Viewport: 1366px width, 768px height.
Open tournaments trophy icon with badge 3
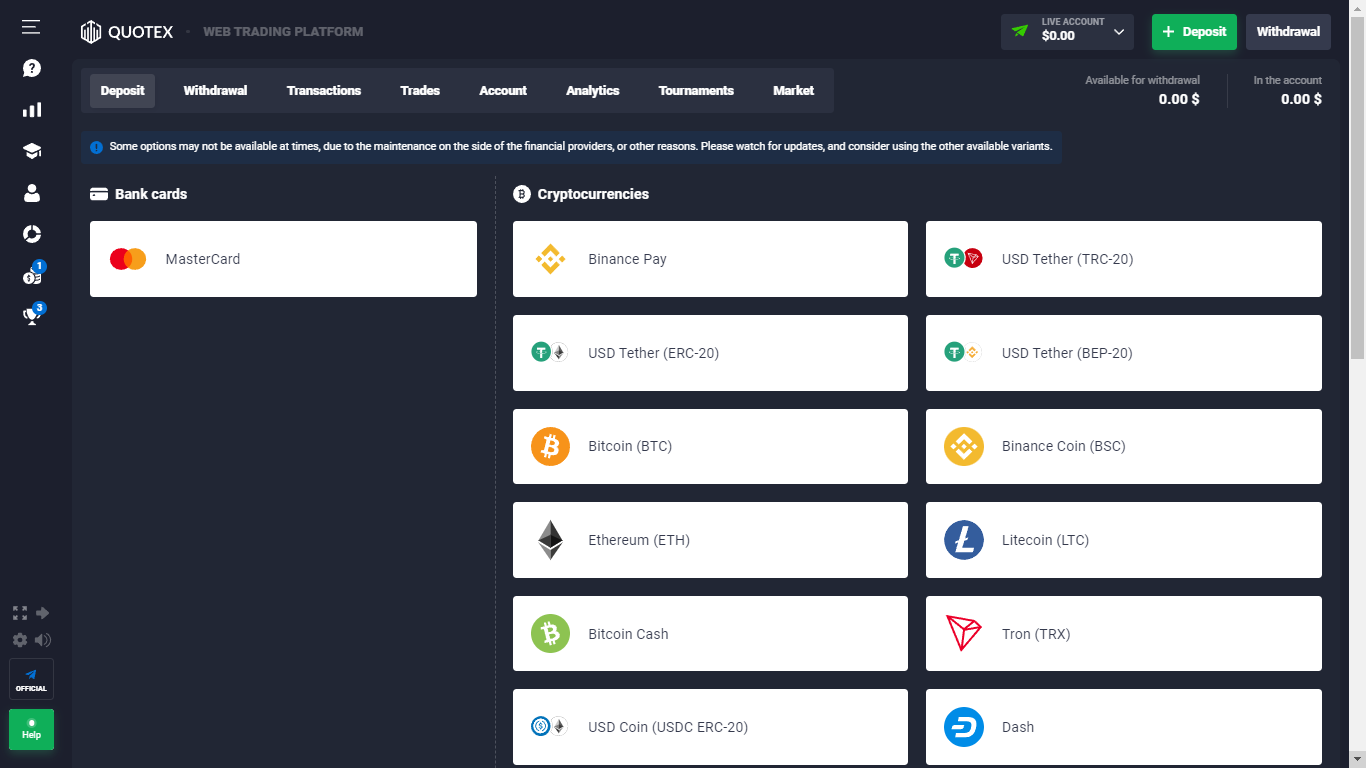tap(32, 316)
